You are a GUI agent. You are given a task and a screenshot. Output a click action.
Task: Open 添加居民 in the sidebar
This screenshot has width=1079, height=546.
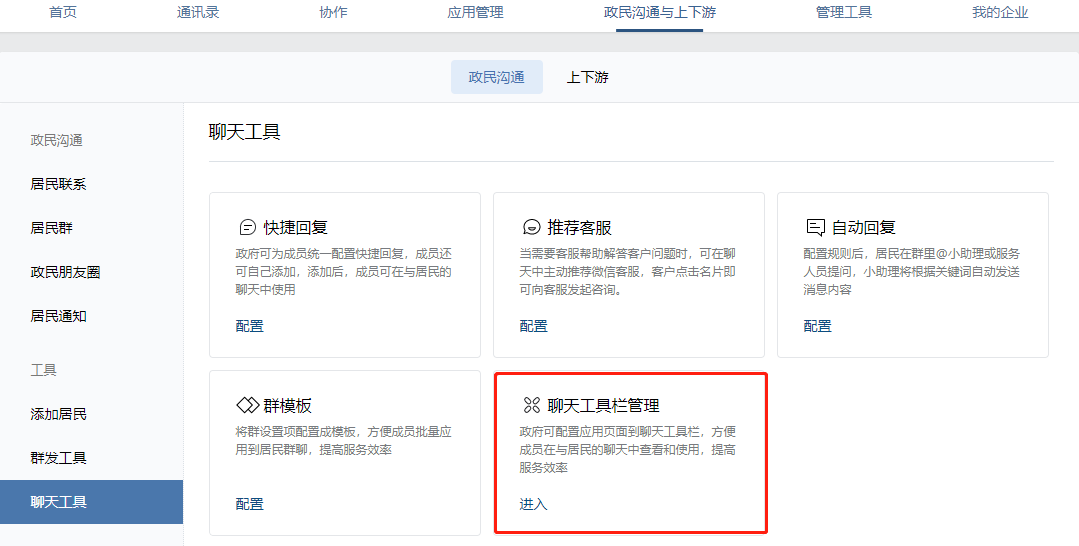tap(58, 414)
